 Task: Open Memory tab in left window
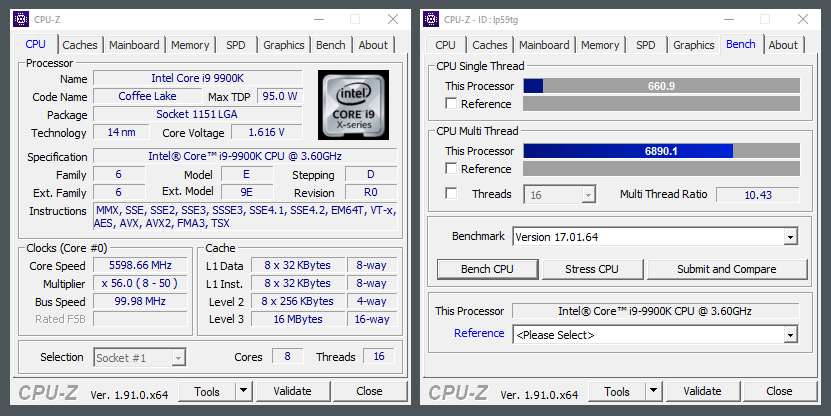[x=190, y=45]
